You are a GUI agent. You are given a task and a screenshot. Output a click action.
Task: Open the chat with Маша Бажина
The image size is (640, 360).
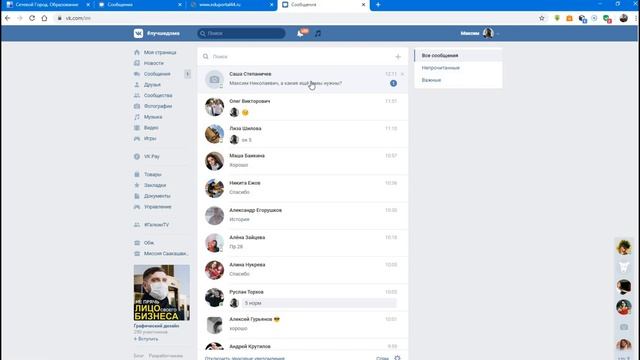[x=303, y=161]
